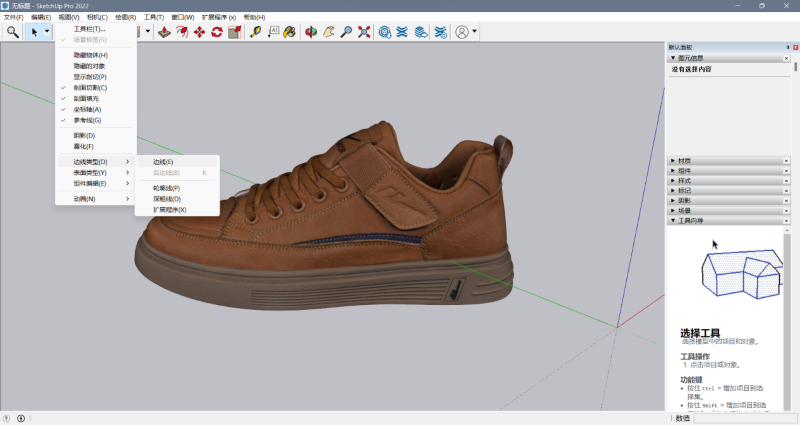
Task: Collapse the 图元信息 panel
Action: (673, 58)
